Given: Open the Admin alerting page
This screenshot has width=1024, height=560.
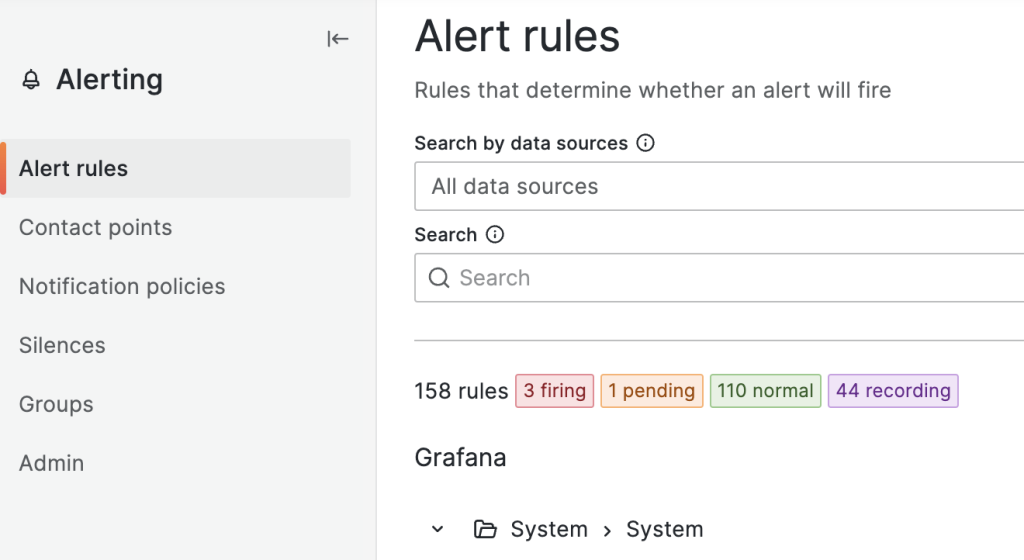Looking at the screenshot, I should tap(51, 464).
